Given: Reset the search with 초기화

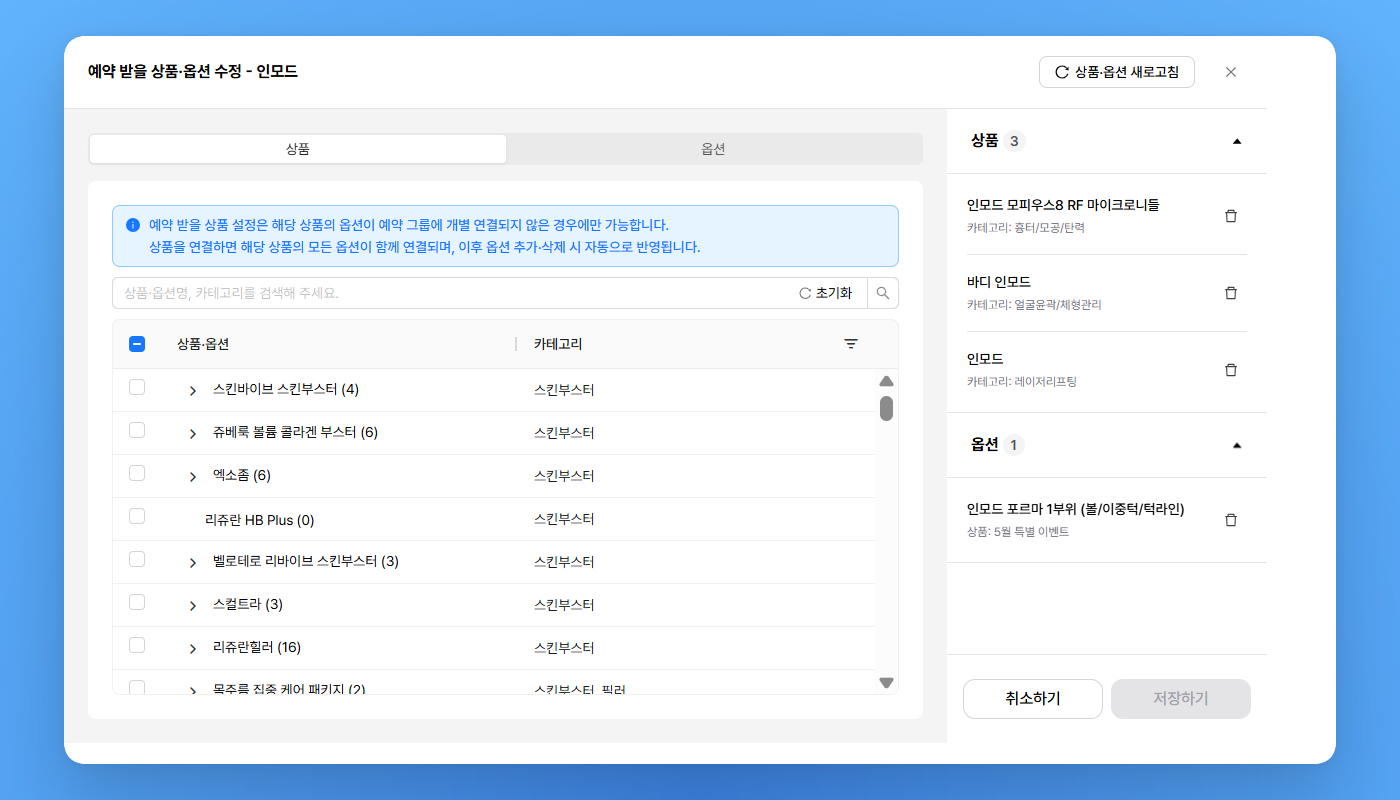Looking at the screenshot, I should [826, 293].
